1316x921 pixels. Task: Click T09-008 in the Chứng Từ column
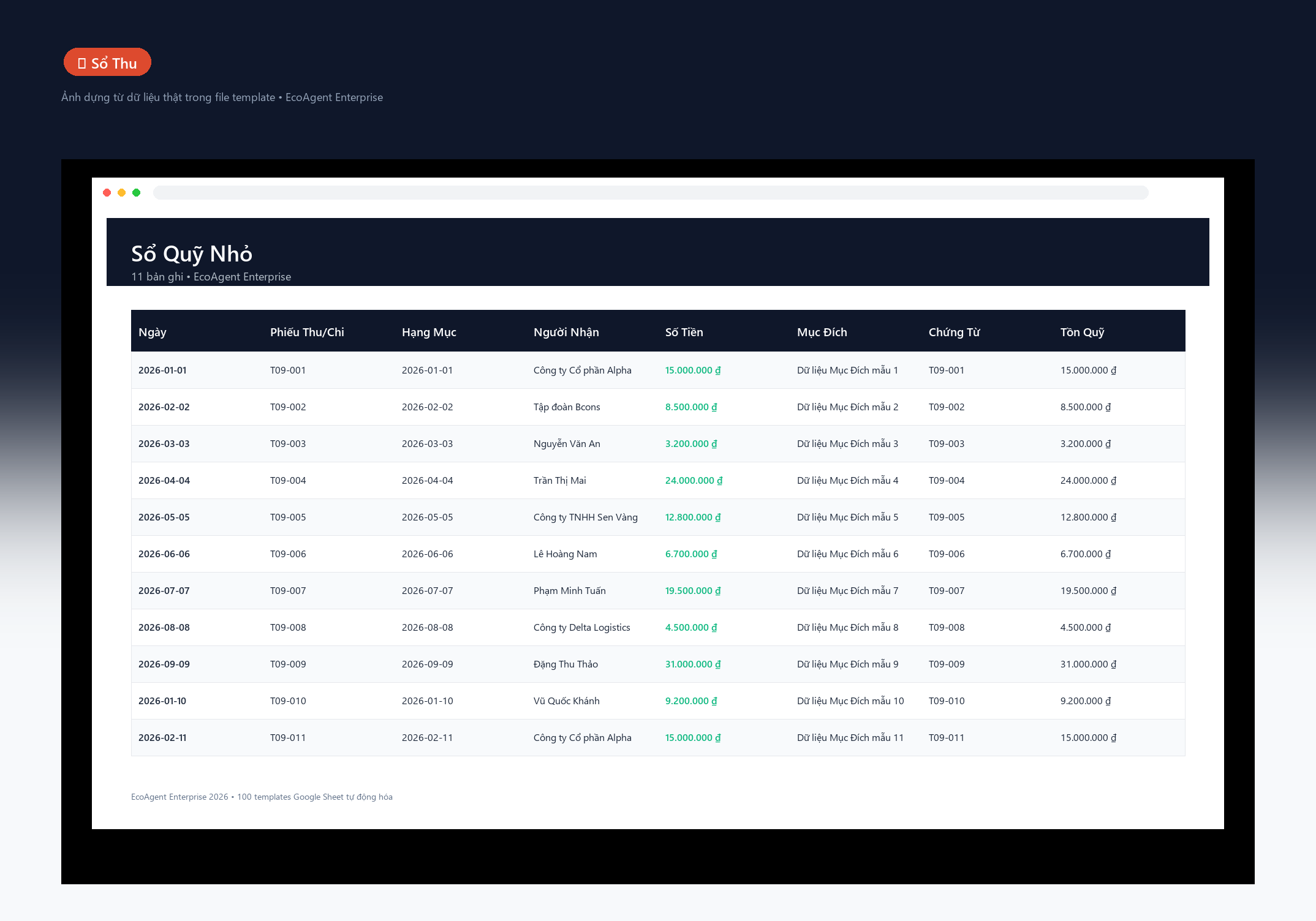coord(947,627)
